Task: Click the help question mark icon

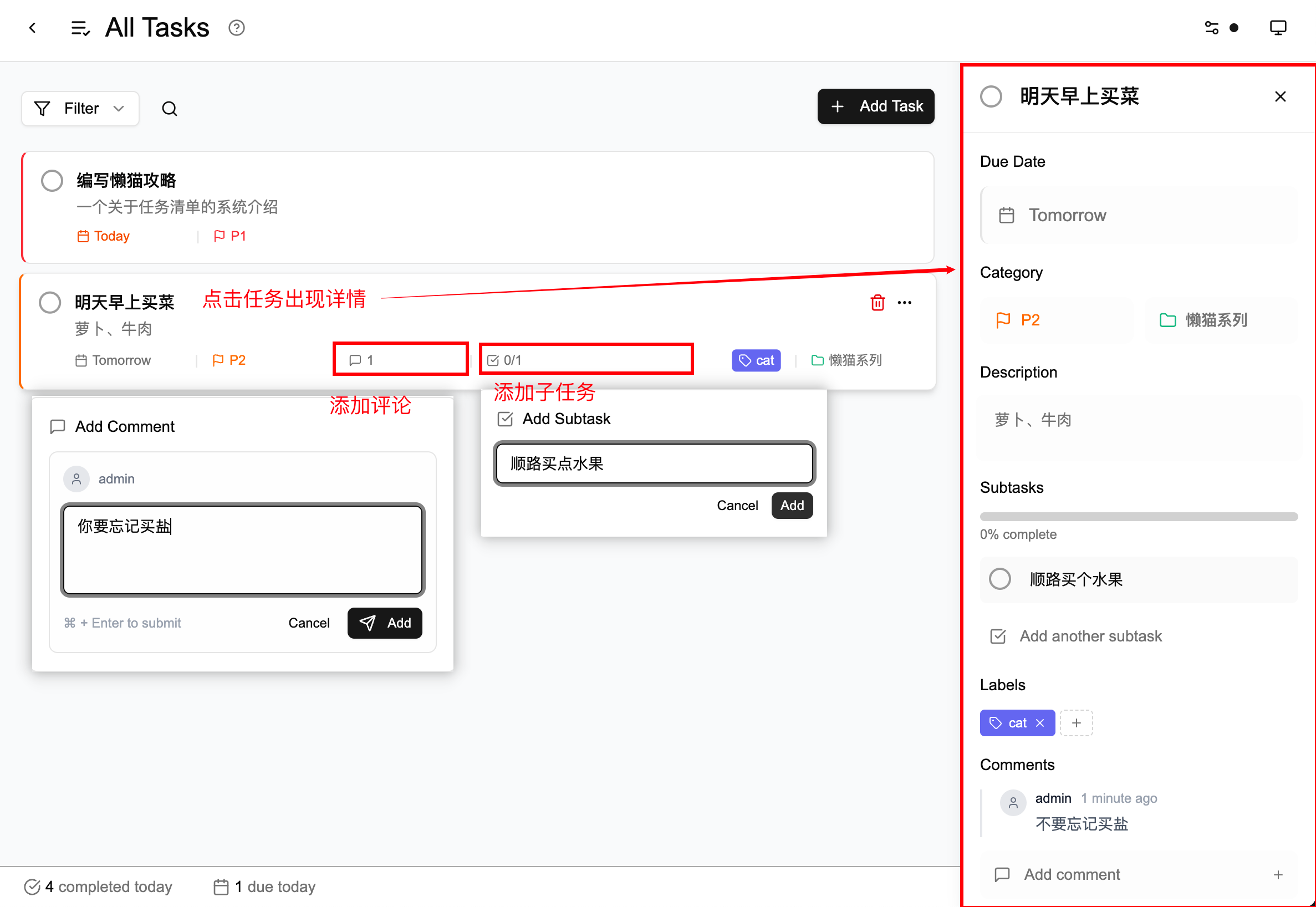Action: click(236, 28)
